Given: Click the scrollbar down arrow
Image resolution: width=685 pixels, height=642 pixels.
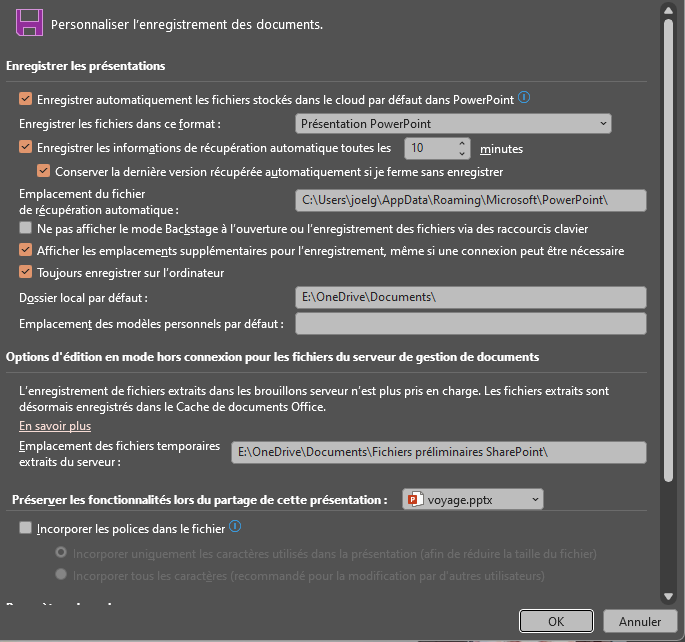Looking at the screenshot, I should point(668,596).
